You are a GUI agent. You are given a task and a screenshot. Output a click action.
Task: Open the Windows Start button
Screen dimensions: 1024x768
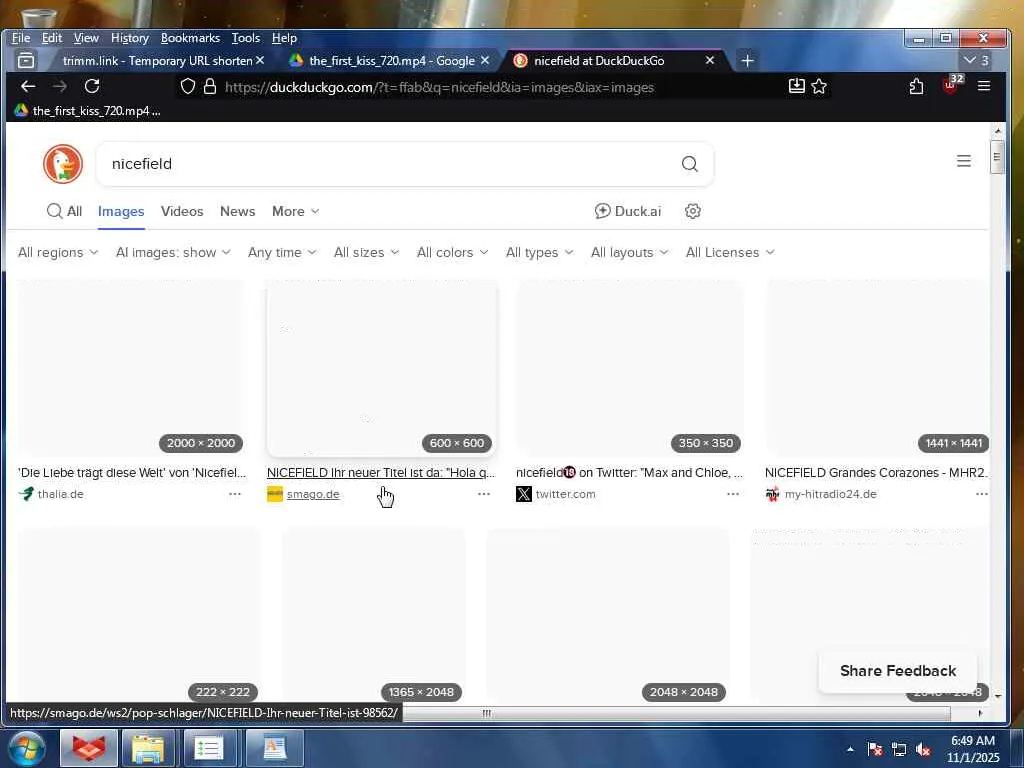click(25, 748)
